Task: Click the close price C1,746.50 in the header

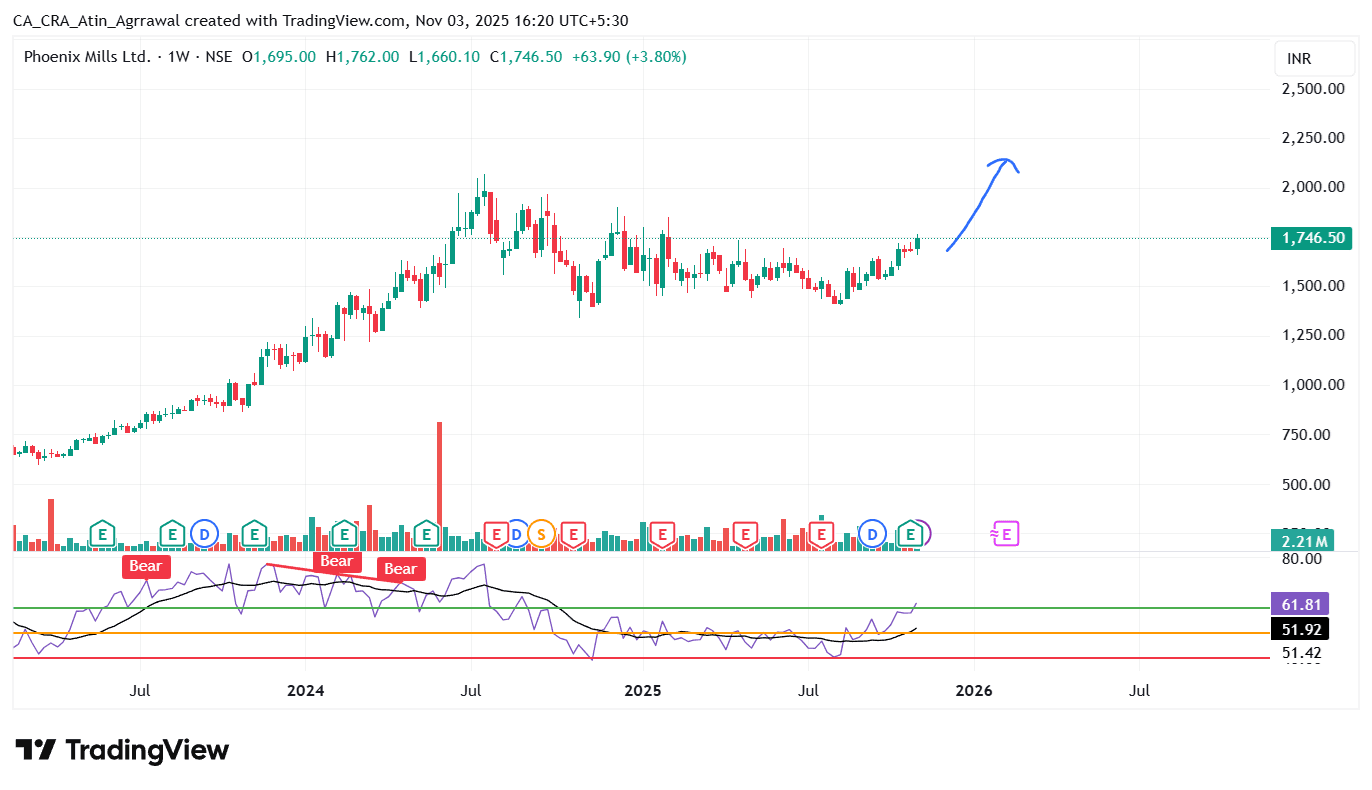Action: pyautogui.click(x=526, y=57)
